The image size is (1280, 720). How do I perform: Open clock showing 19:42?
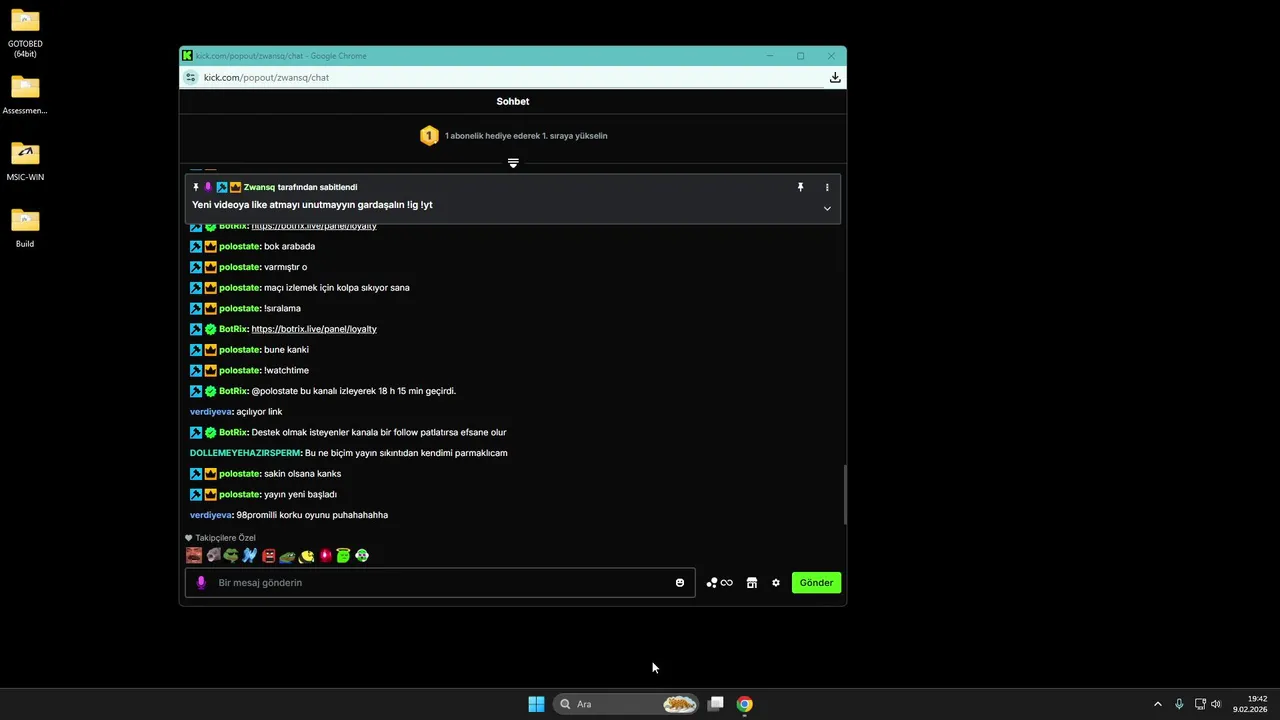tap(1250, 704)
